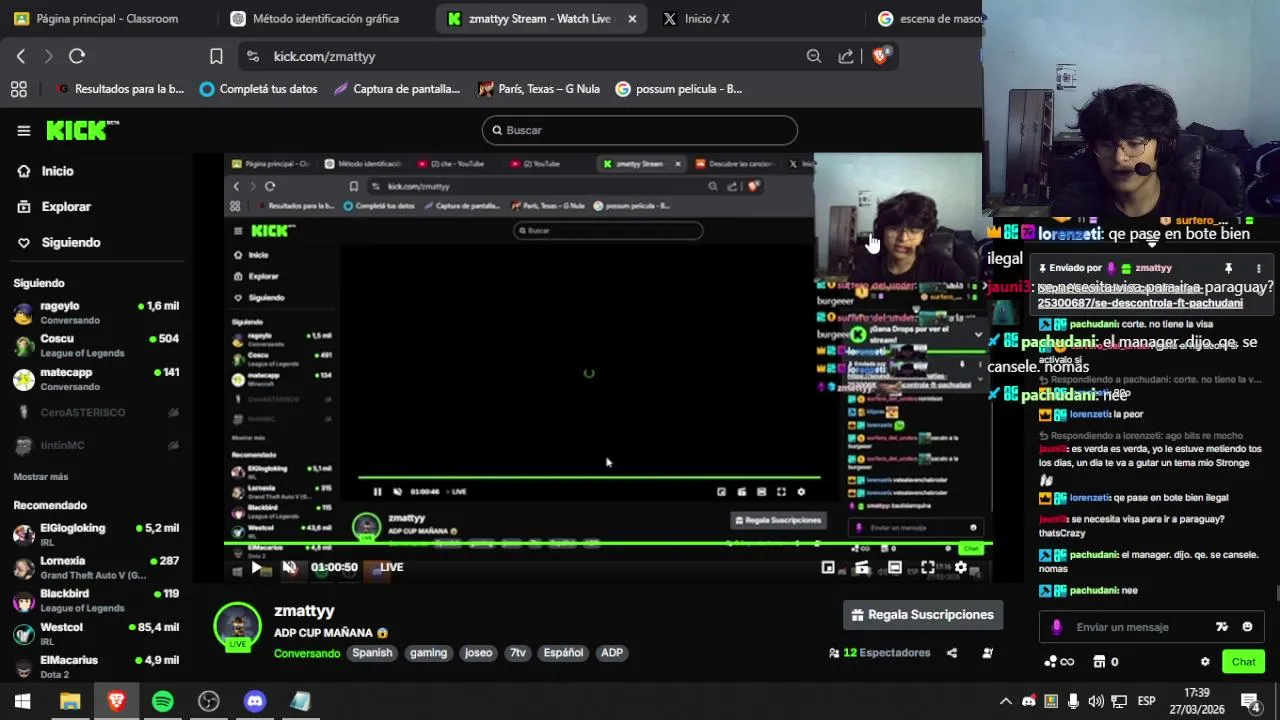
Task: Follow zmattyy with the user icon
Action: point(987,653)
